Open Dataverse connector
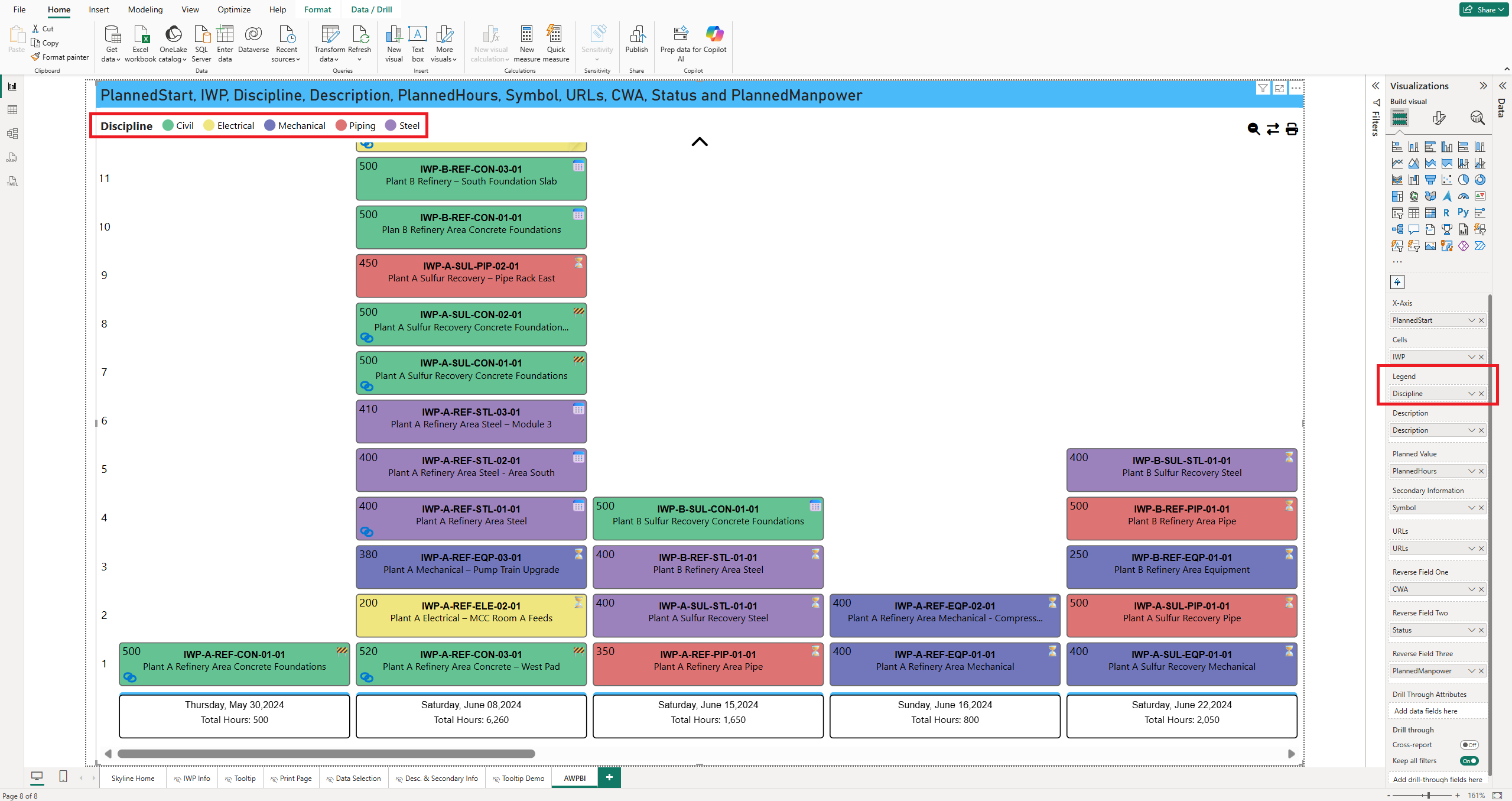Screen dimensions: 1512x801 point(253,40)
